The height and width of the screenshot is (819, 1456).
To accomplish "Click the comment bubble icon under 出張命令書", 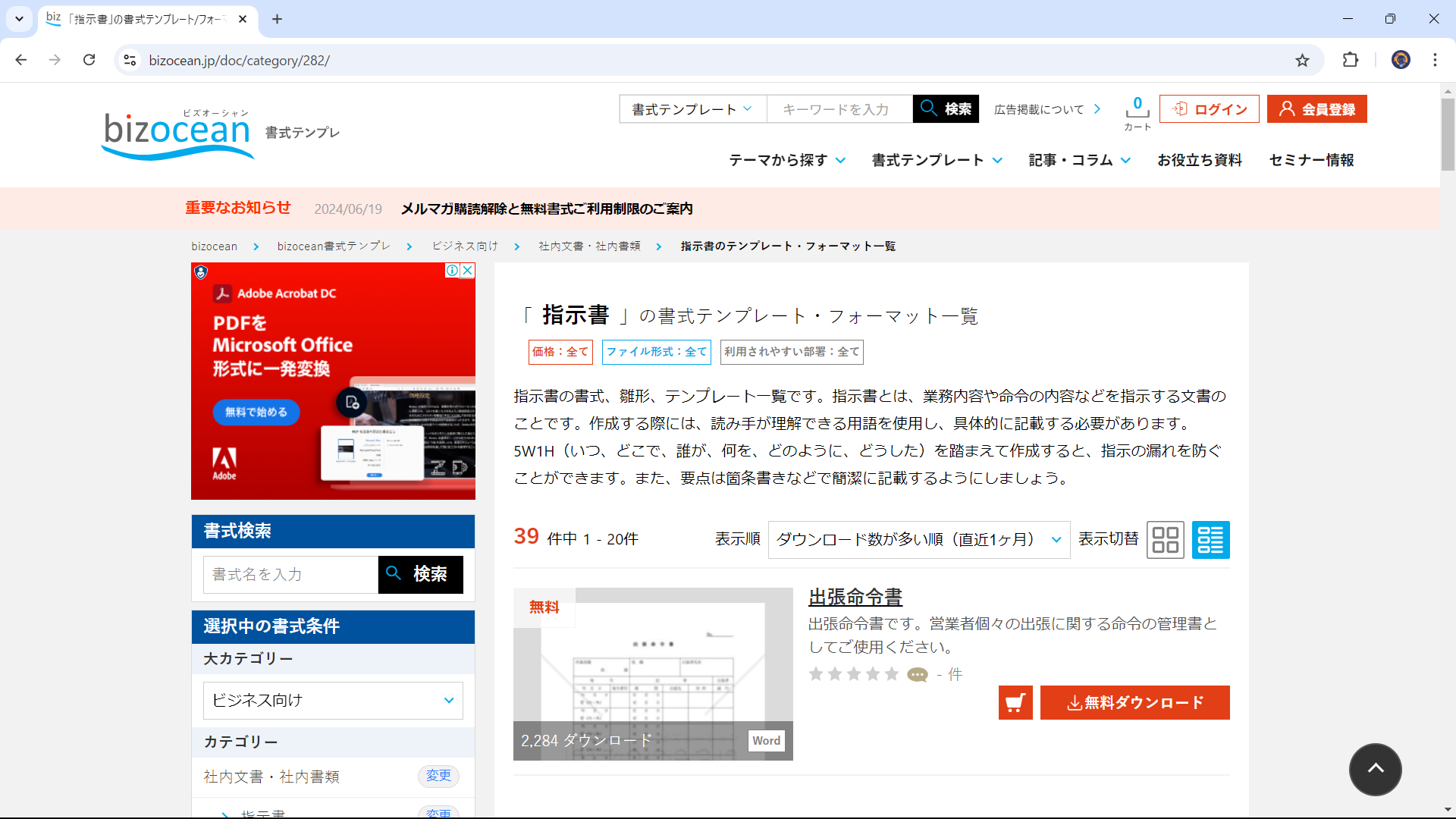I will click(x=918, y=675).
